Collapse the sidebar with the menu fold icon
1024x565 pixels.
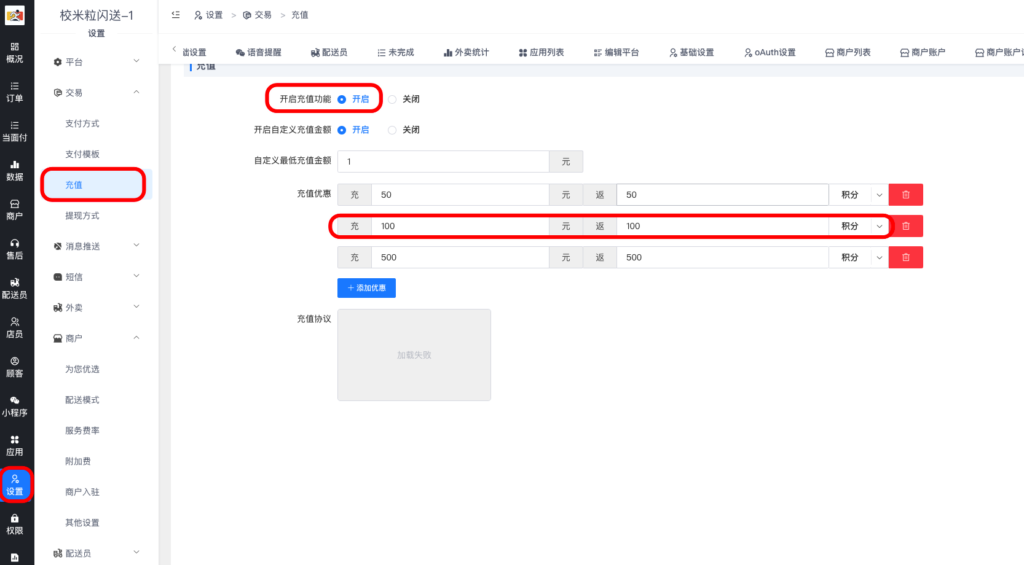pyautogui.click(x=176, y=14)
